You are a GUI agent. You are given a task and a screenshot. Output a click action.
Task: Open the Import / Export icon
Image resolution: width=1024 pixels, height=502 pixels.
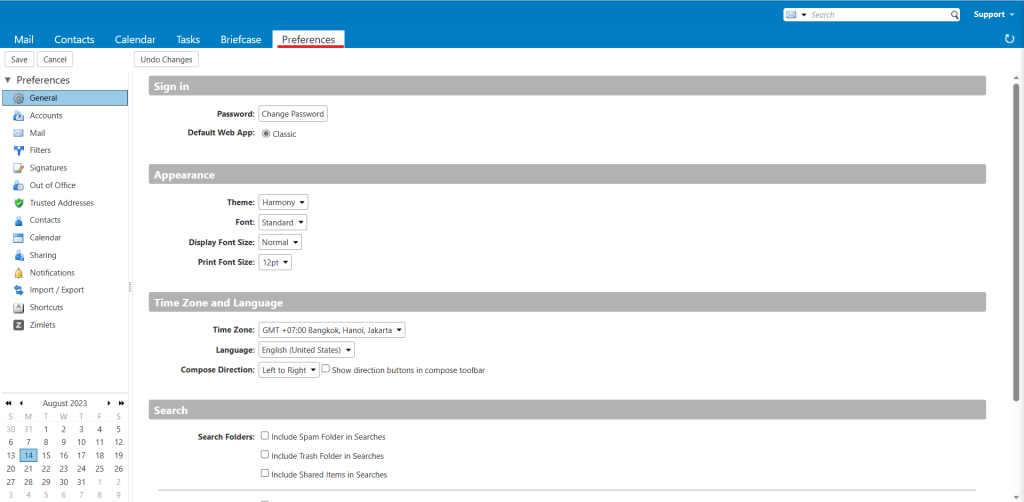18,290
